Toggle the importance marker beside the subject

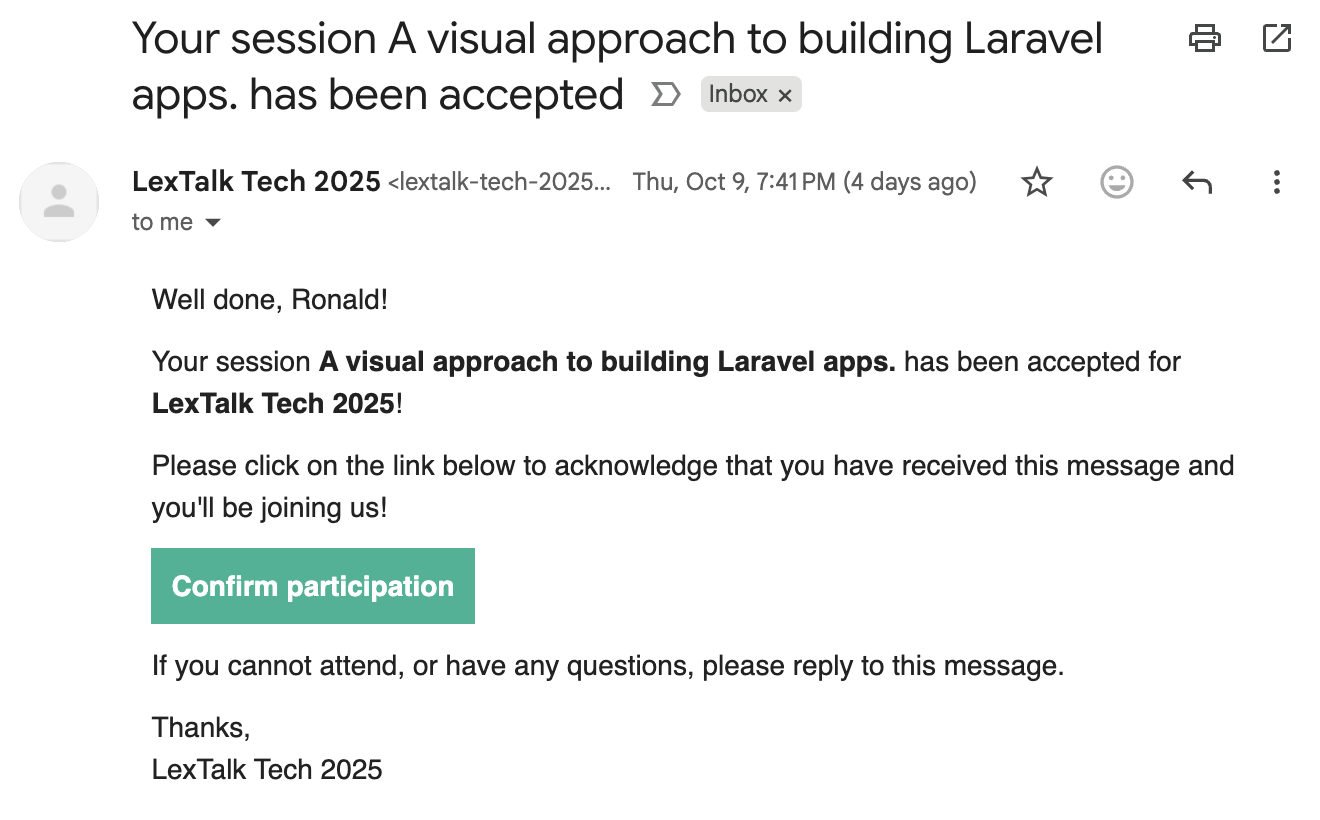click(x=665, y=95)
